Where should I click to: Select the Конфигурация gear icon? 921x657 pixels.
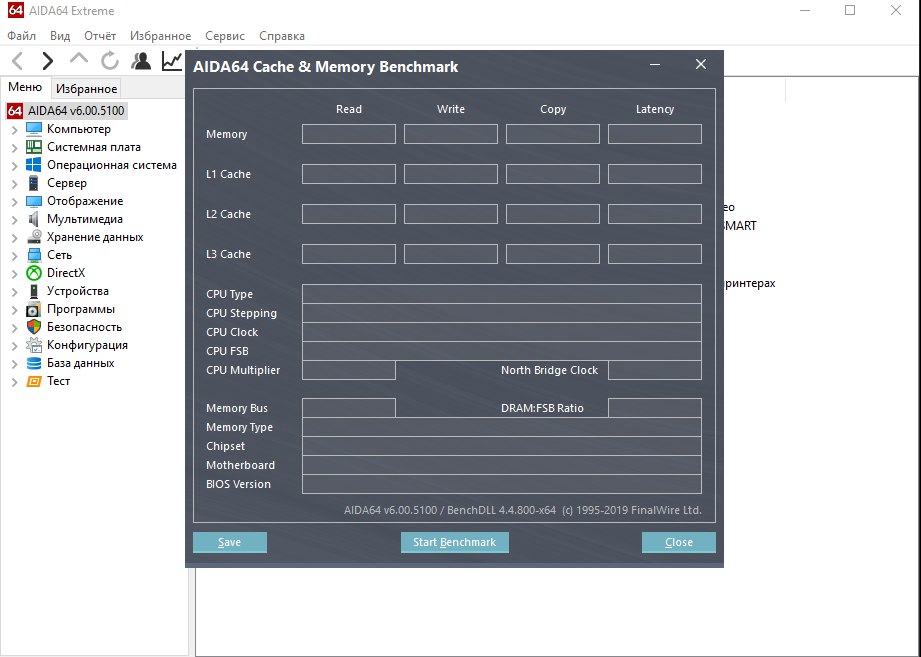click(x=34, y=345)
